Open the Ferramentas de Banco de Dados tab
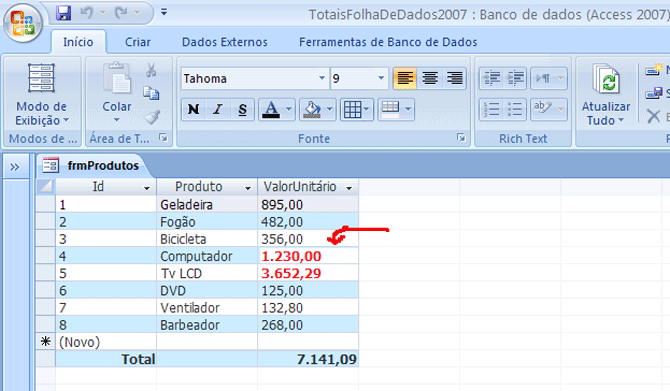This screenshot has height=391, width=670. tap(388, 42)
